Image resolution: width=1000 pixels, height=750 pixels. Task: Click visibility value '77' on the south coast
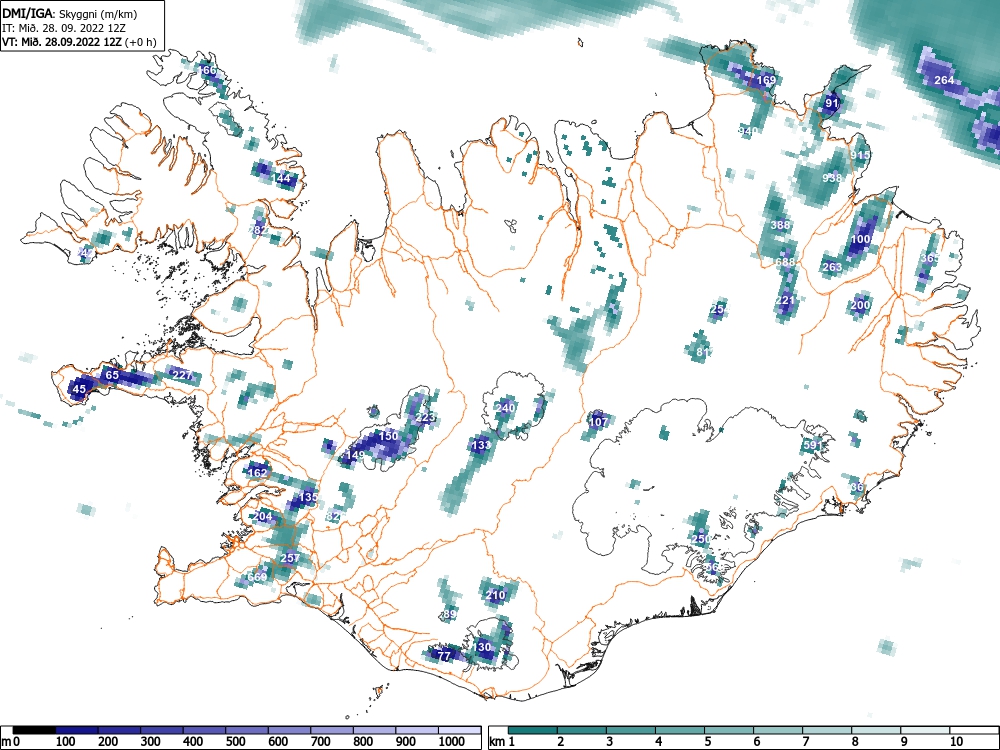pyautogui.click(x=445, y=656)
